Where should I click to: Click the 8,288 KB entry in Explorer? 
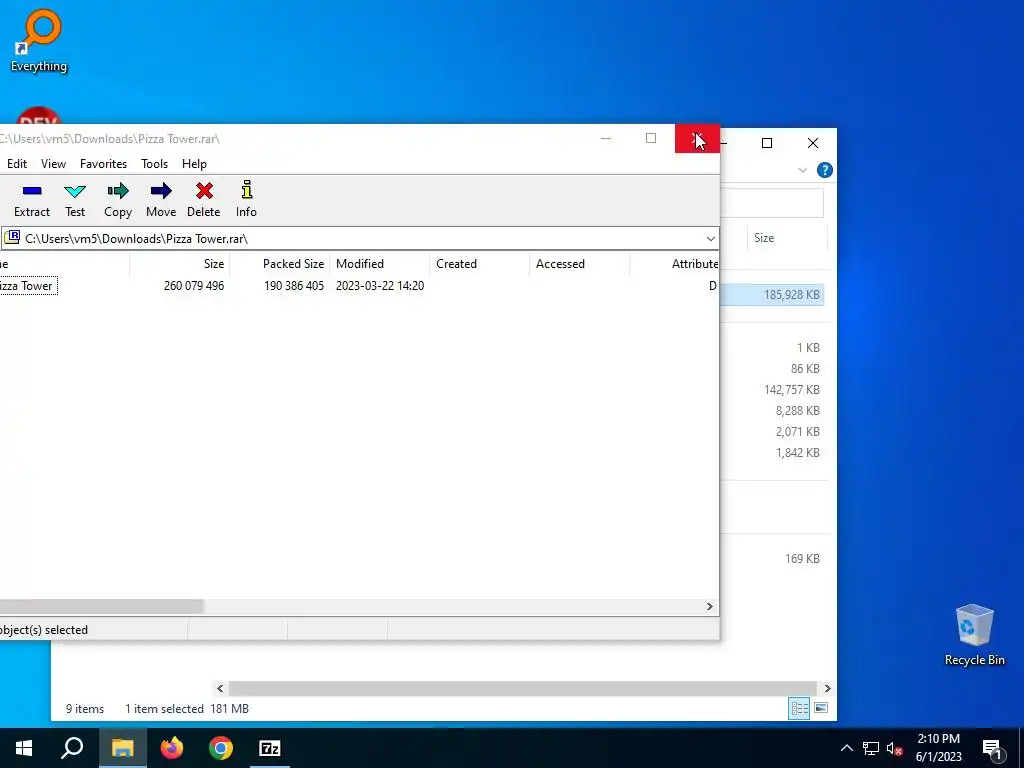(x=797, y=411)
